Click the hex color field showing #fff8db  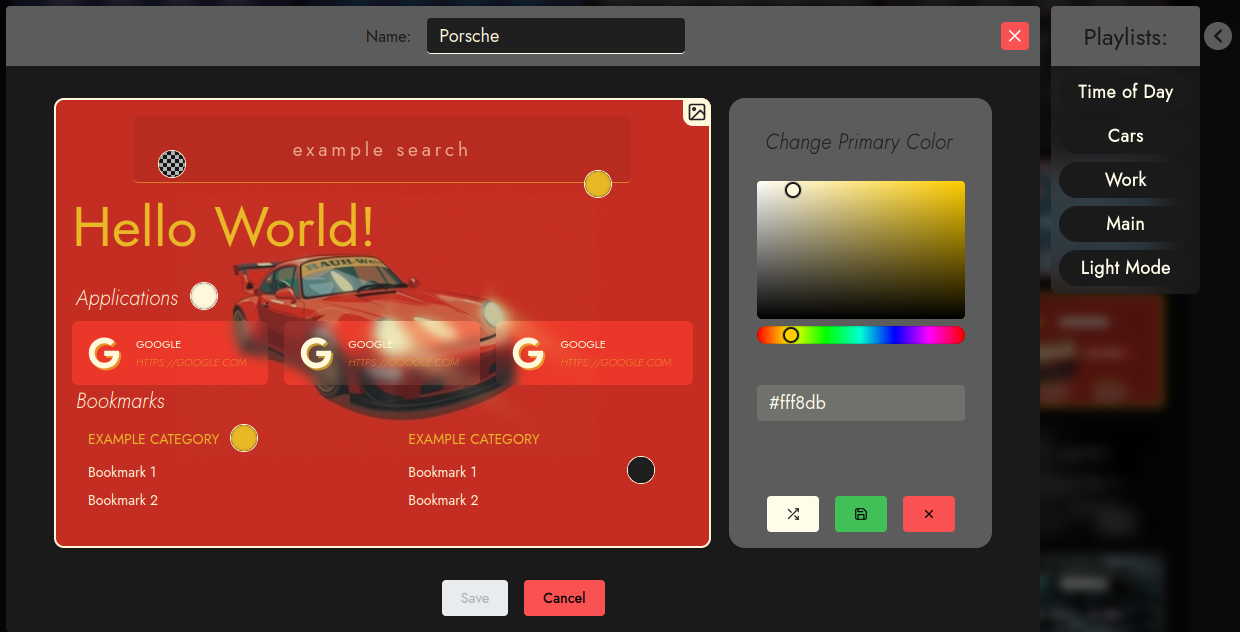(861, 403)
